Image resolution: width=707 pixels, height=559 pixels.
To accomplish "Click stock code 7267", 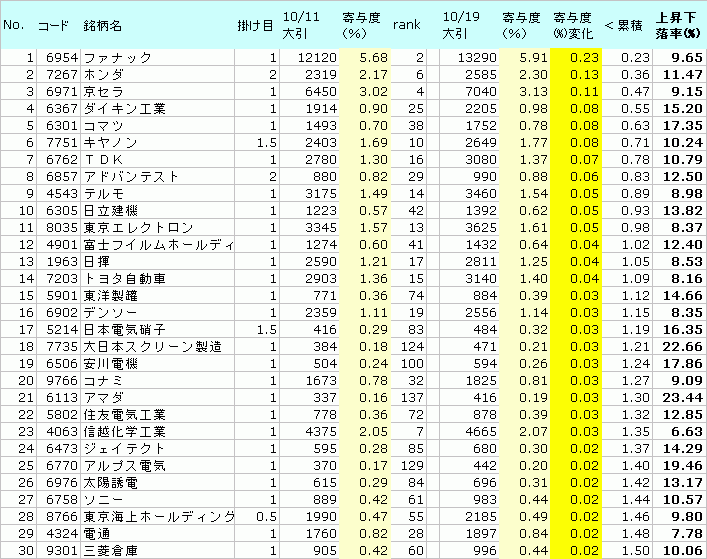I will click(62, 75).
